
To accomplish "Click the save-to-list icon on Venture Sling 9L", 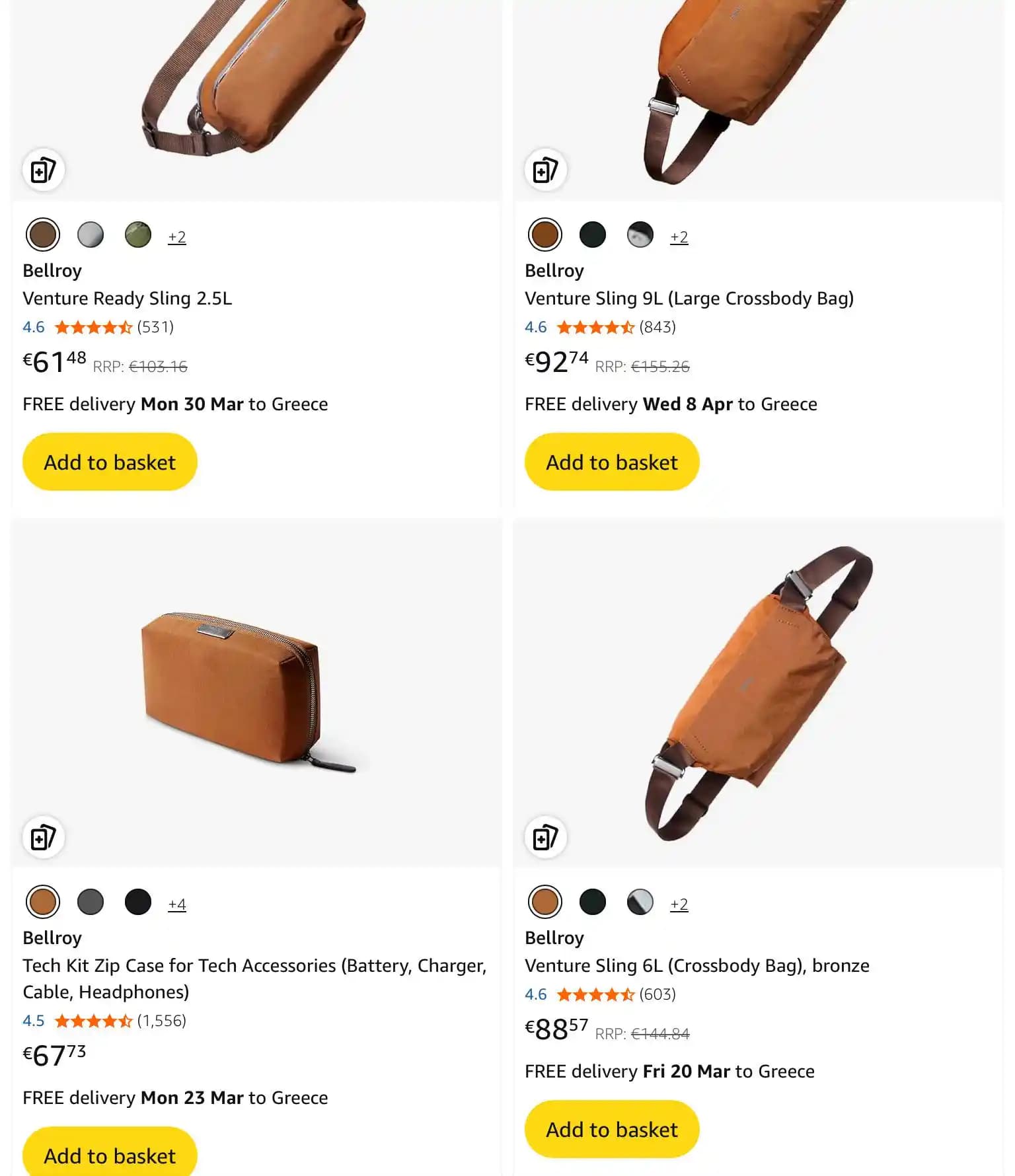I will click(x=545, y=170).
